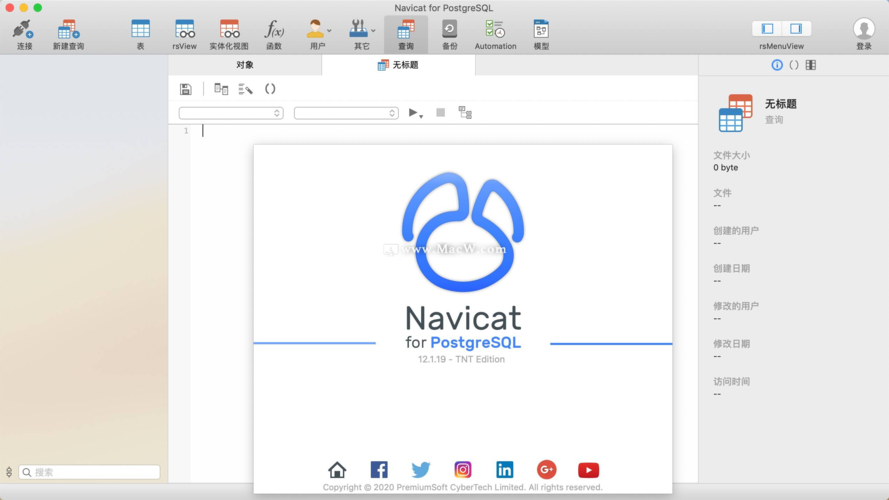Select the 查询 query toolbar icon
The image size is (889, 500).
[x=405, y=29]
